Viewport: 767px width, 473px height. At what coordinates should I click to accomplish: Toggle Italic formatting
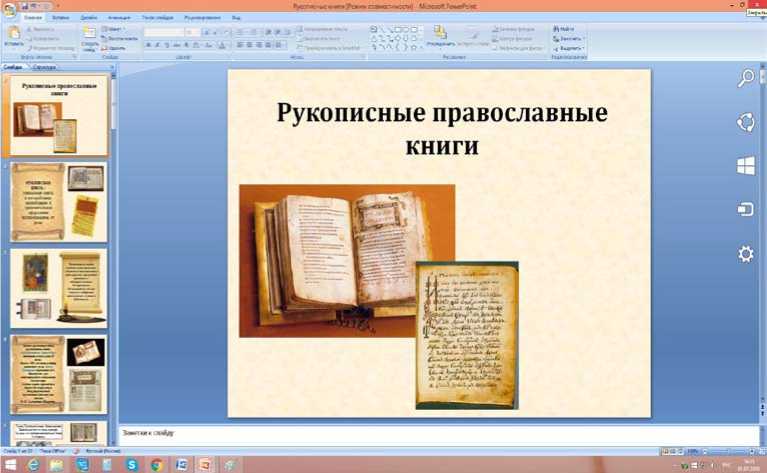[158, 45]
